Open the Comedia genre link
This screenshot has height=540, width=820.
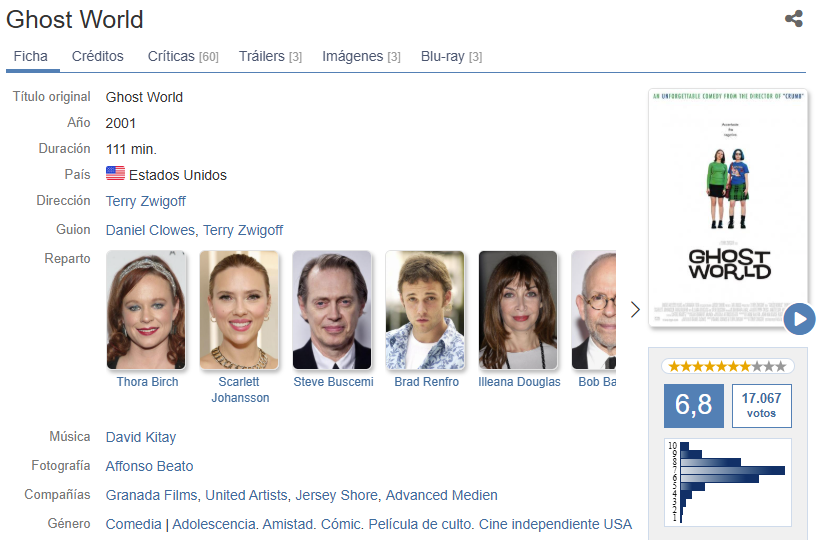click(133, 524)
